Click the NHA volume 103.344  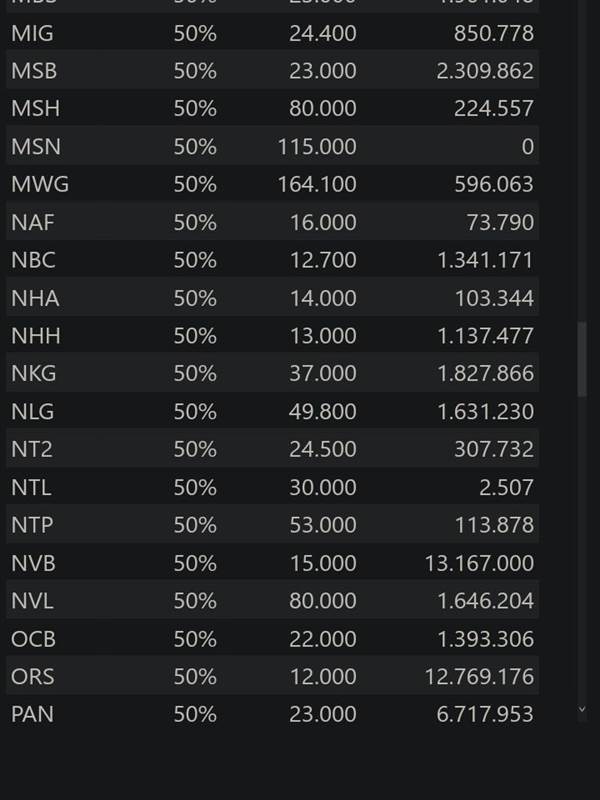(494, 298)
